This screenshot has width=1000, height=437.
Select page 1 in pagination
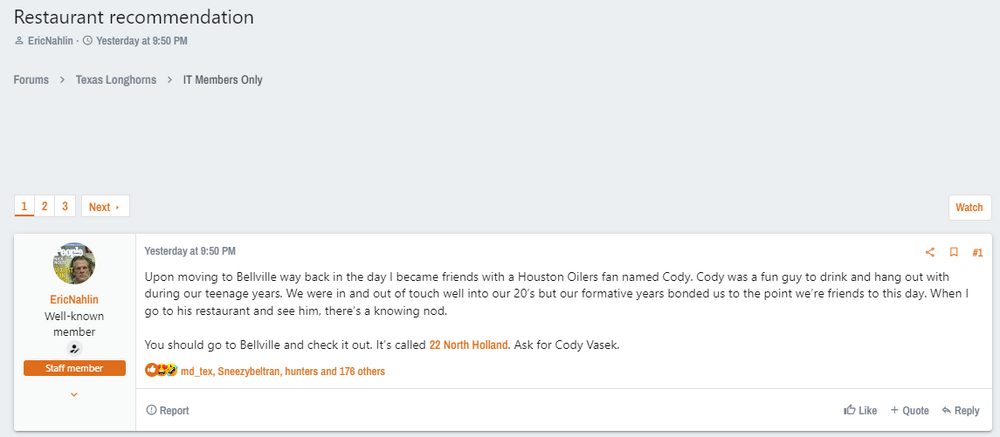coord(25,207)
